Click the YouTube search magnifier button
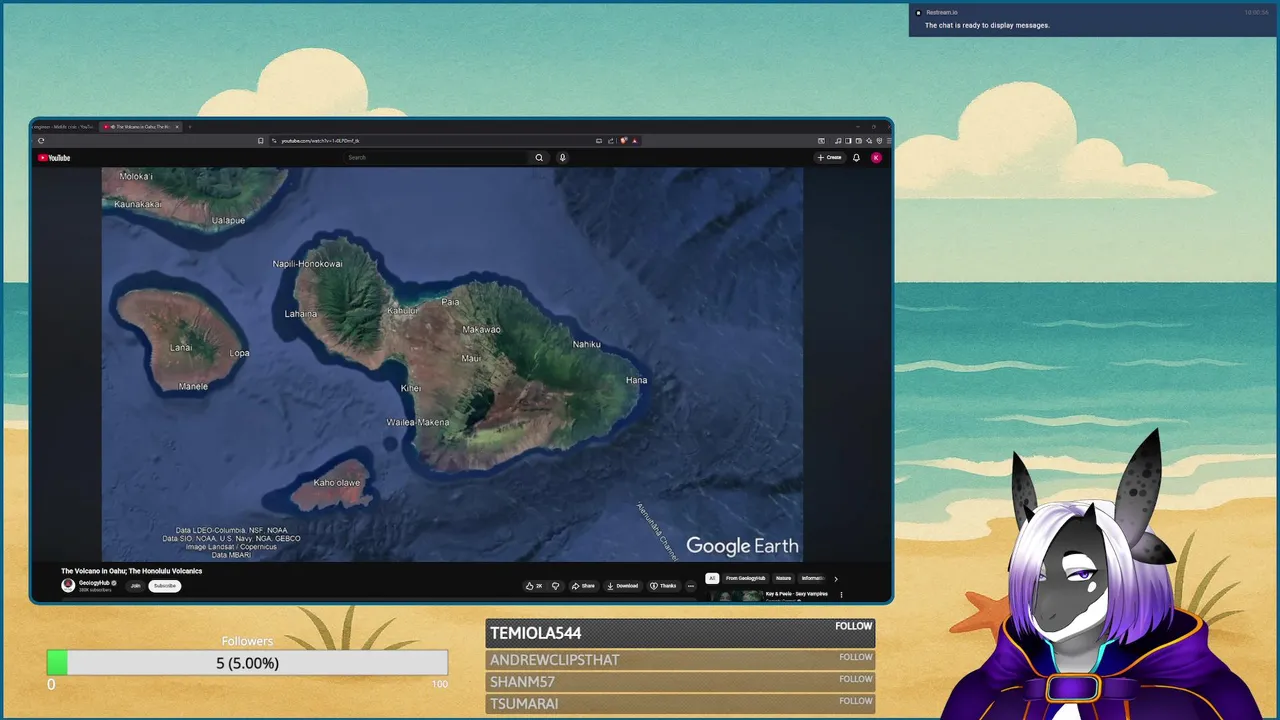Screen dimensions: 1280x720 point(539,157)
